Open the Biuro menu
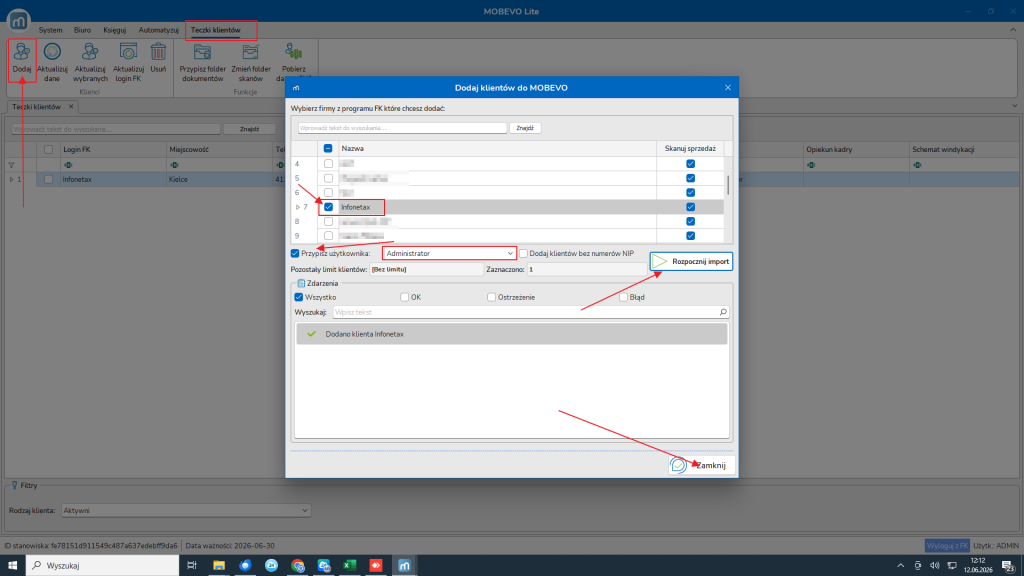This screenshot has height=576, width=1024. click(x=82, y=30)
